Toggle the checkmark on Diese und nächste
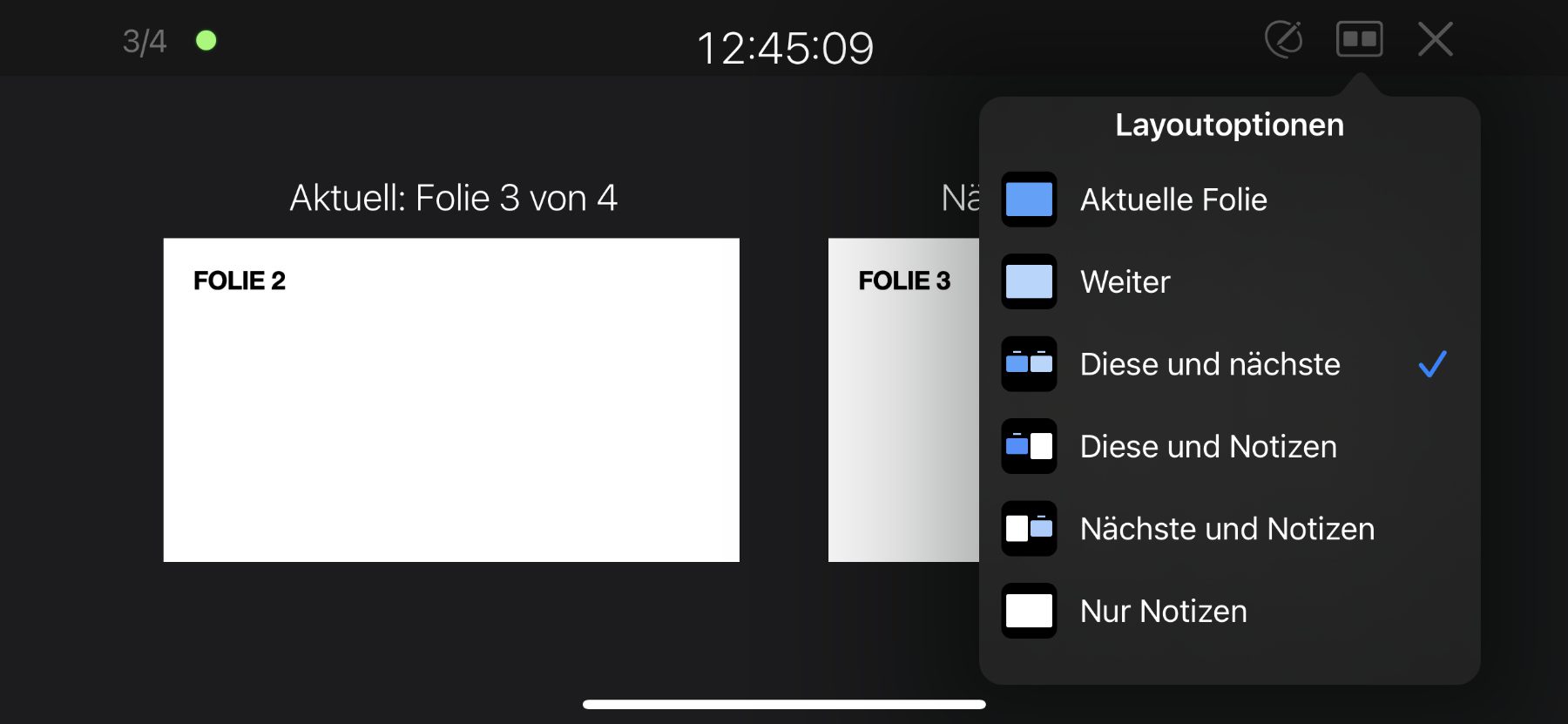Image resolution: width=1568 pixels, height=724 pixels. pos(1433,364)
